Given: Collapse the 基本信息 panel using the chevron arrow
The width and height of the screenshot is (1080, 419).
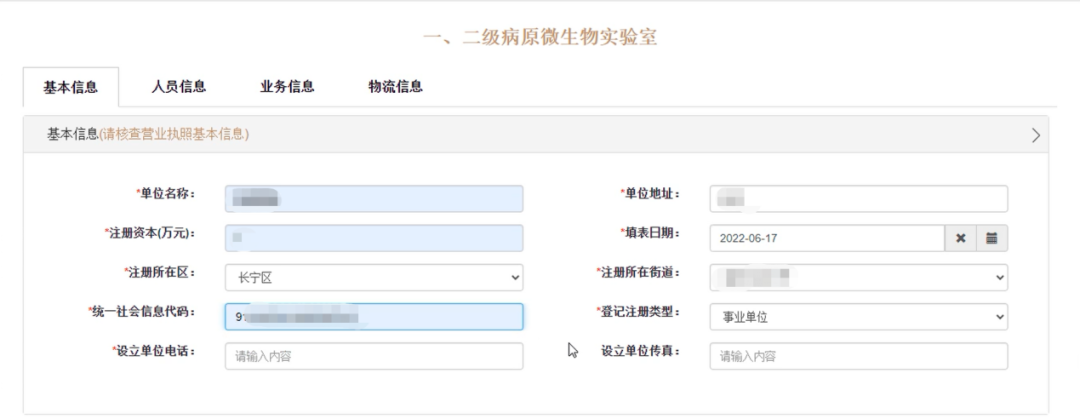Looking at the screenshot, I should [1036, 135].
